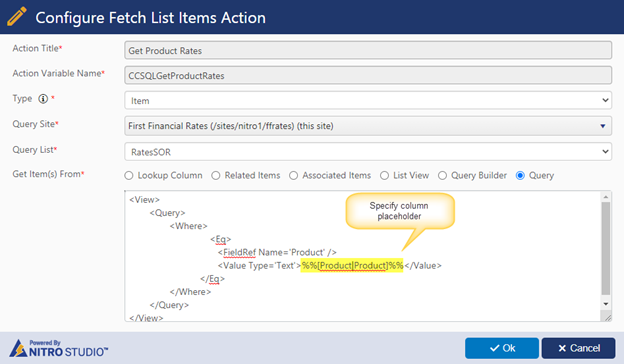Choose the Related Items radio option

coord(216,175)
